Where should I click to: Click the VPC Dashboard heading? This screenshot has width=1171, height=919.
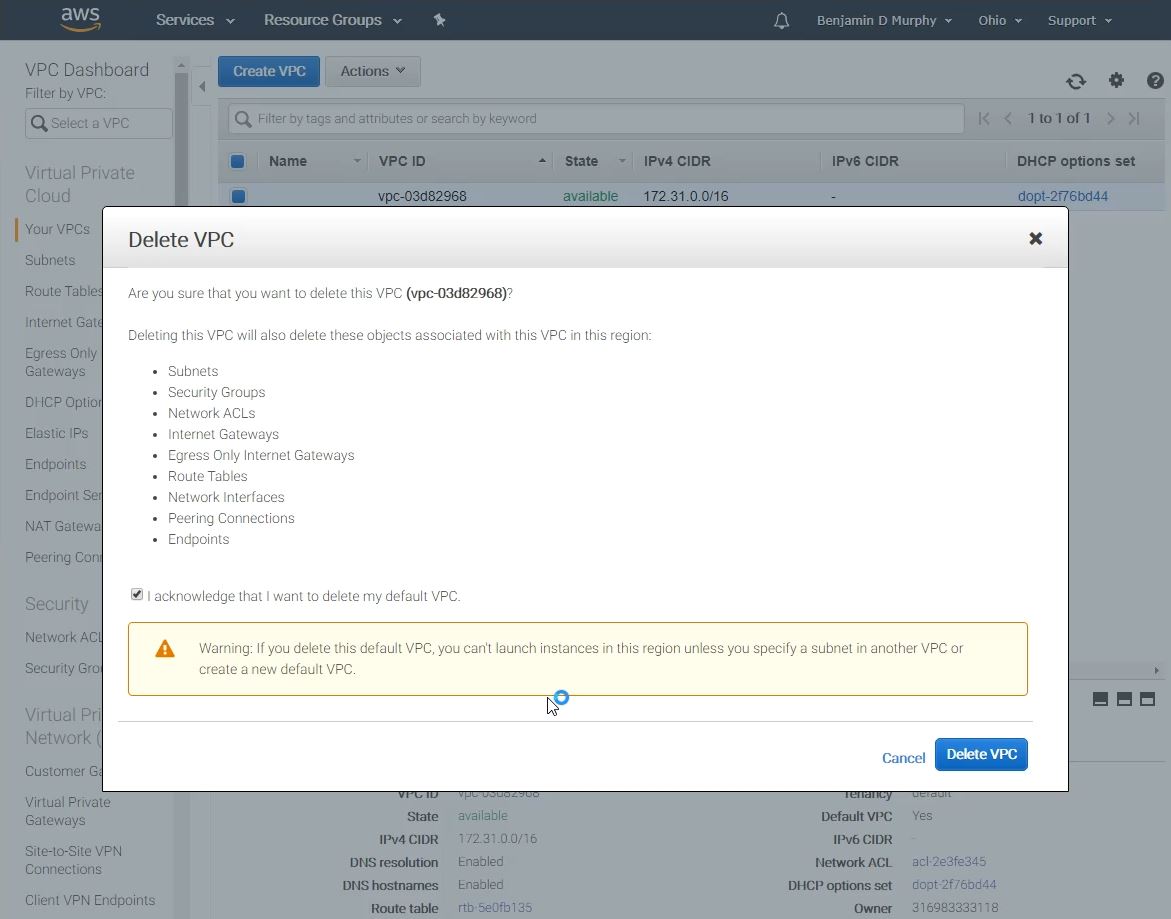coord(87,69)
